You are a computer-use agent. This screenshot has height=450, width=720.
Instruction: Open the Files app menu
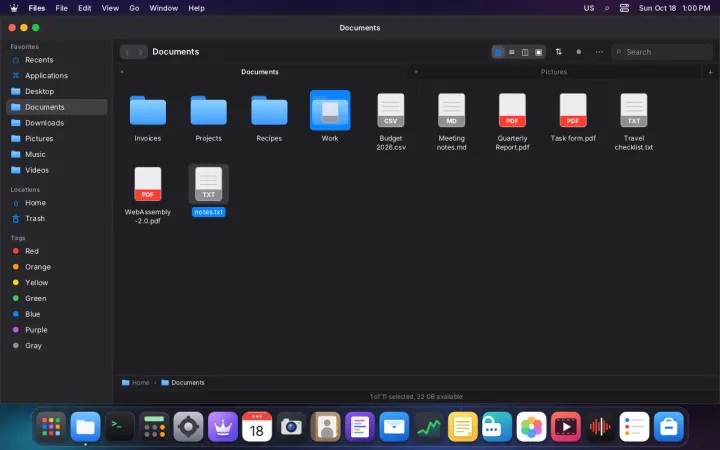point(36,8)
